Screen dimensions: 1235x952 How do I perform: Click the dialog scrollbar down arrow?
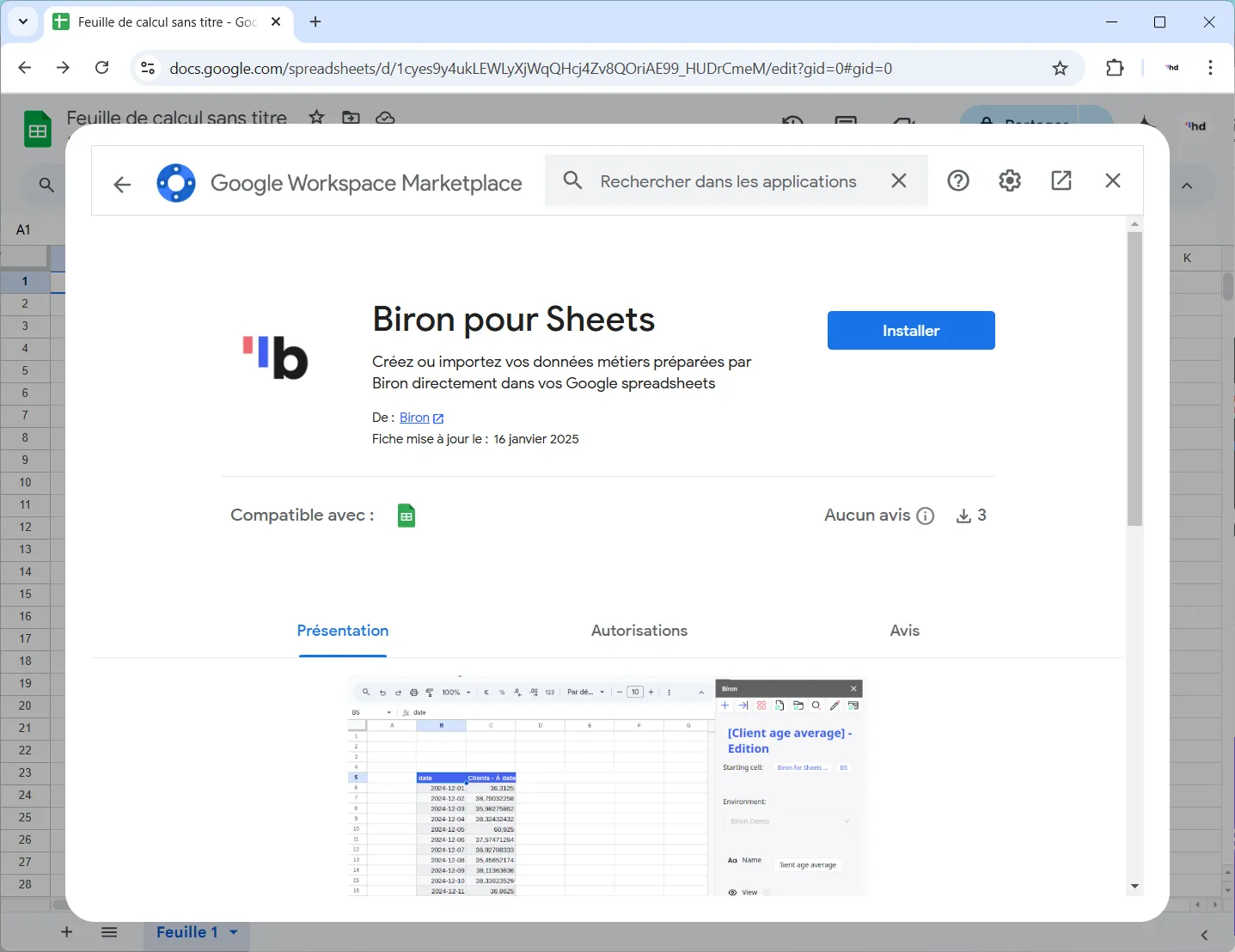pyautogui.click(x=1135, y=887)
